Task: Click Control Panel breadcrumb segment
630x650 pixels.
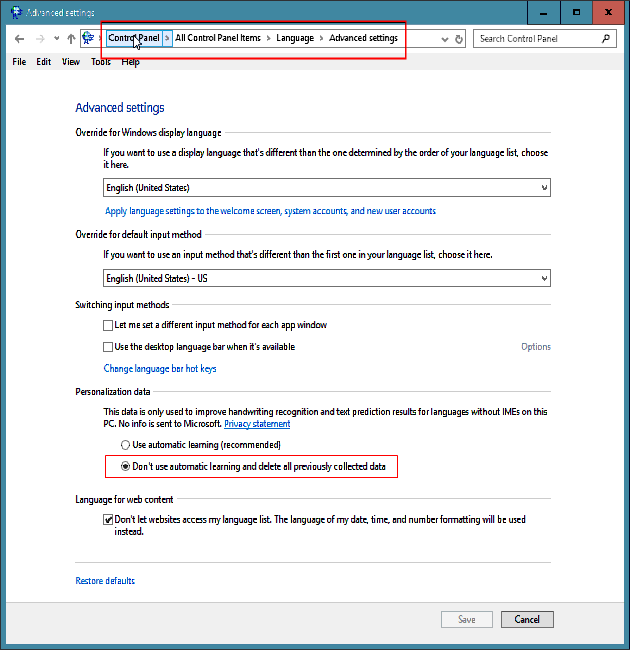Action: [x=134, y=38]
